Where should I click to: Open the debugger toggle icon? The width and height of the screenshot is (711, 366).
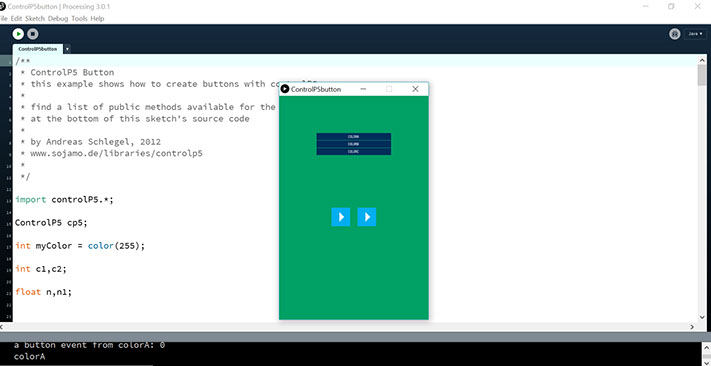[675, 34]
